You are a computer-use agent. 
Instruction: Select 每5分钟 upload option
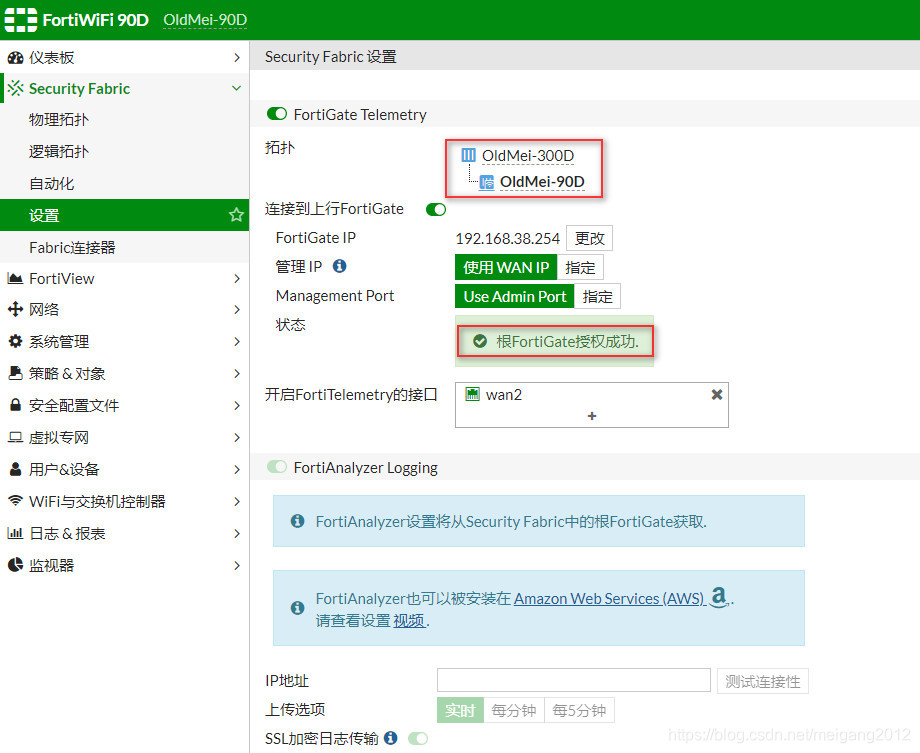579,710
